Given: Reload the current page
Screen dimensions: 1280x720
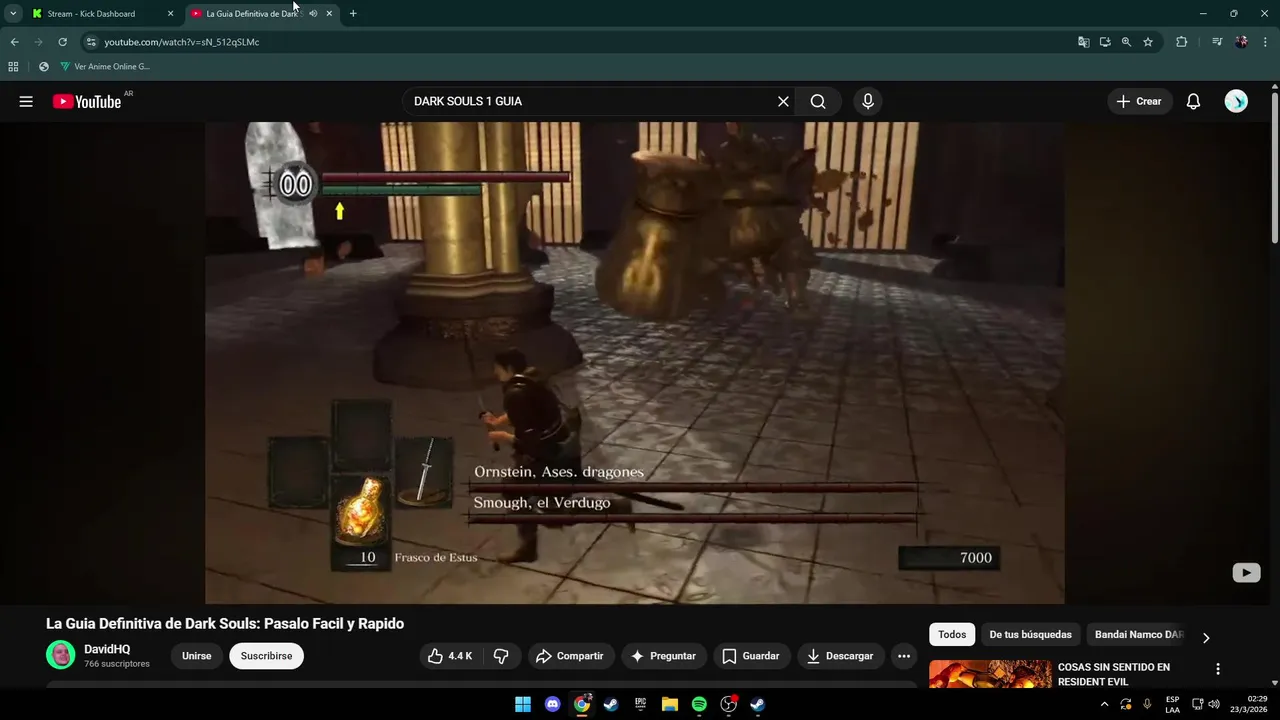Looking at the screenshot, I should [x=62, y=42].
